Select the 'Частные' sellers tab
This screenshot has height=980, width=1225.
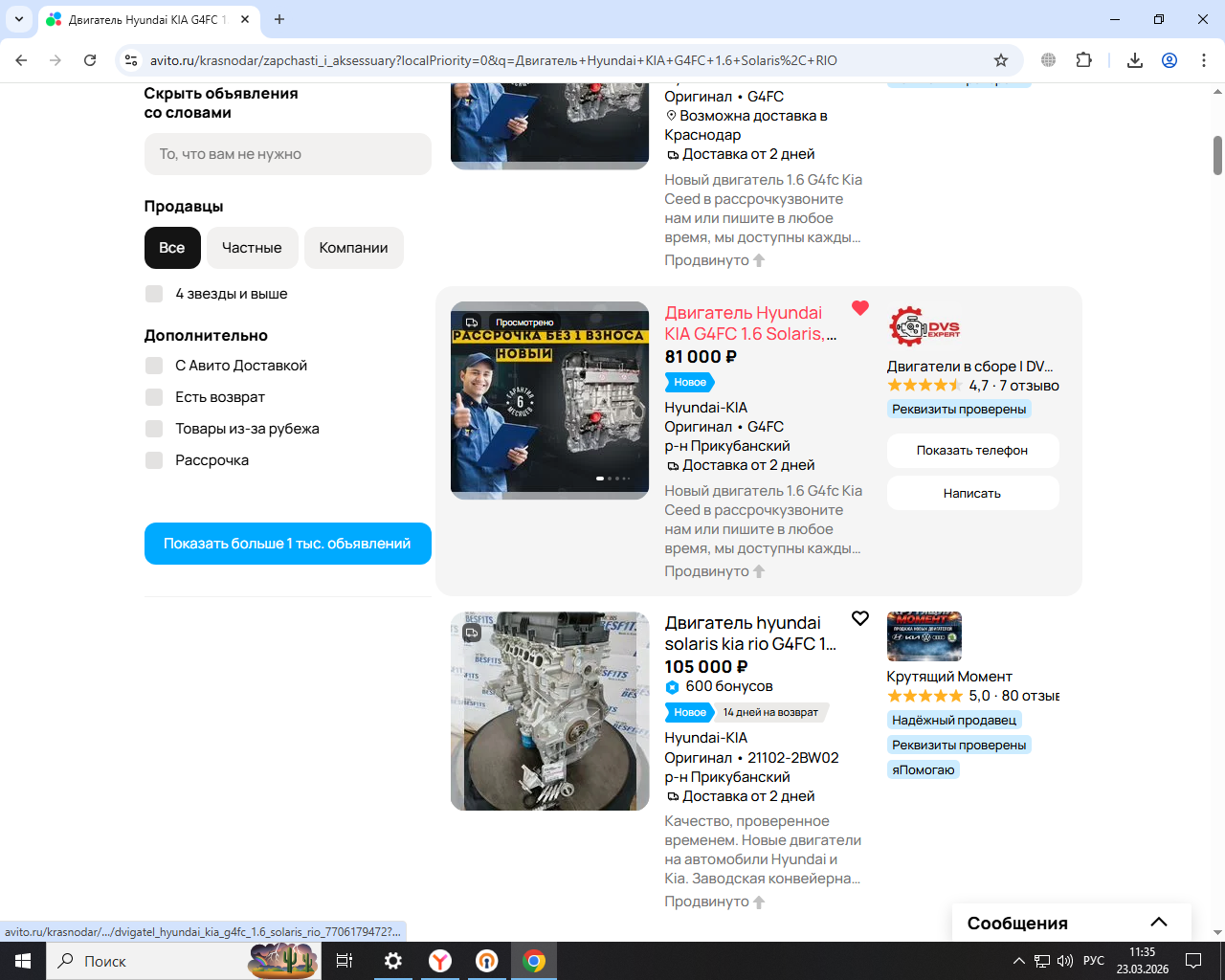pyautogui.click(x=252, y=248)
